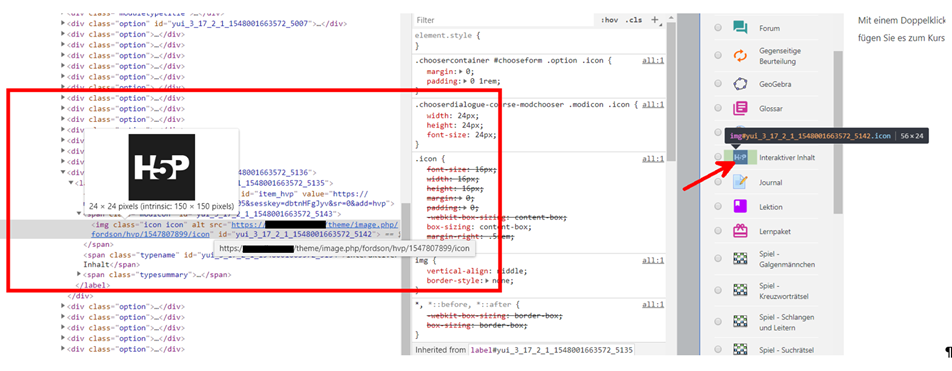Select the Lernpaket radio button
The width and height of the screenshot is (952, 371).
pyautogui.click(x=718, y=231)
